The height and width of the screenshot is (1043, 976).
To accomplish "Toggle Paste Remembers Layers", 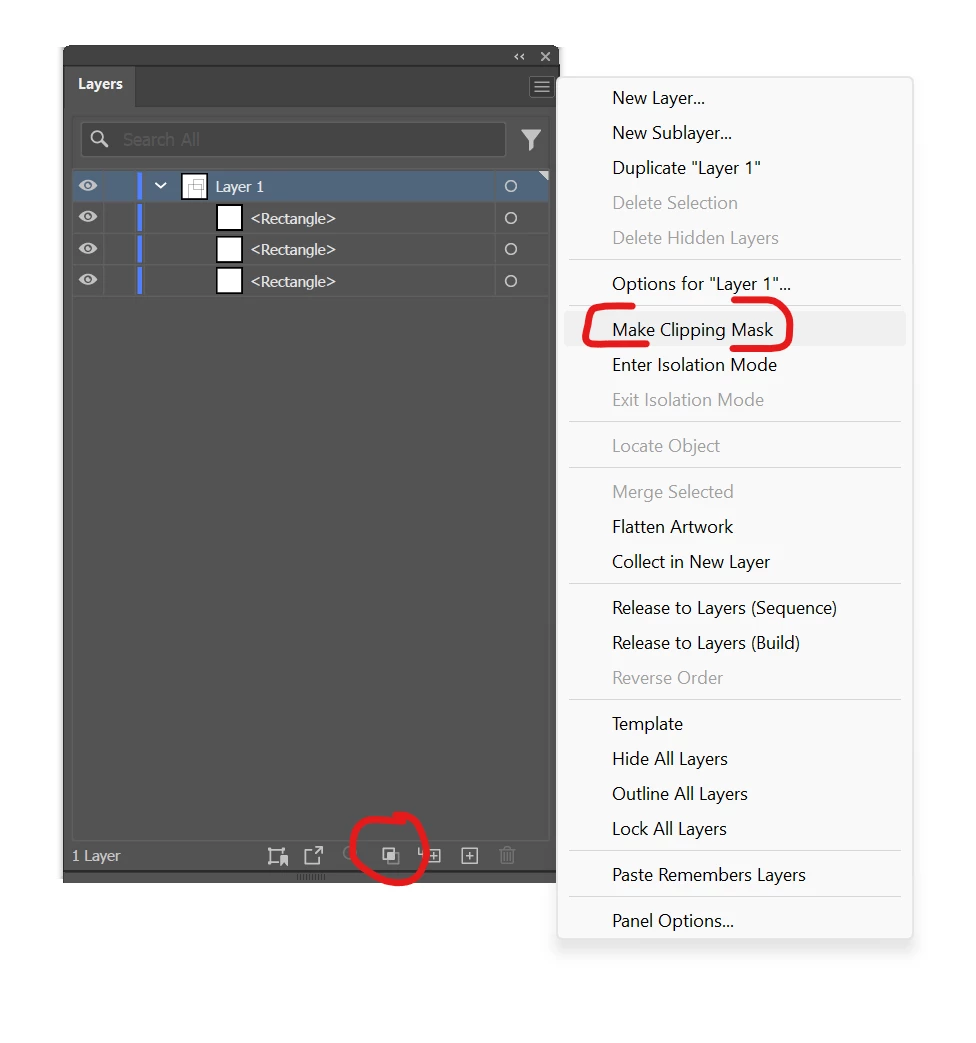I will pyautogui.click(x=709, y=875).
